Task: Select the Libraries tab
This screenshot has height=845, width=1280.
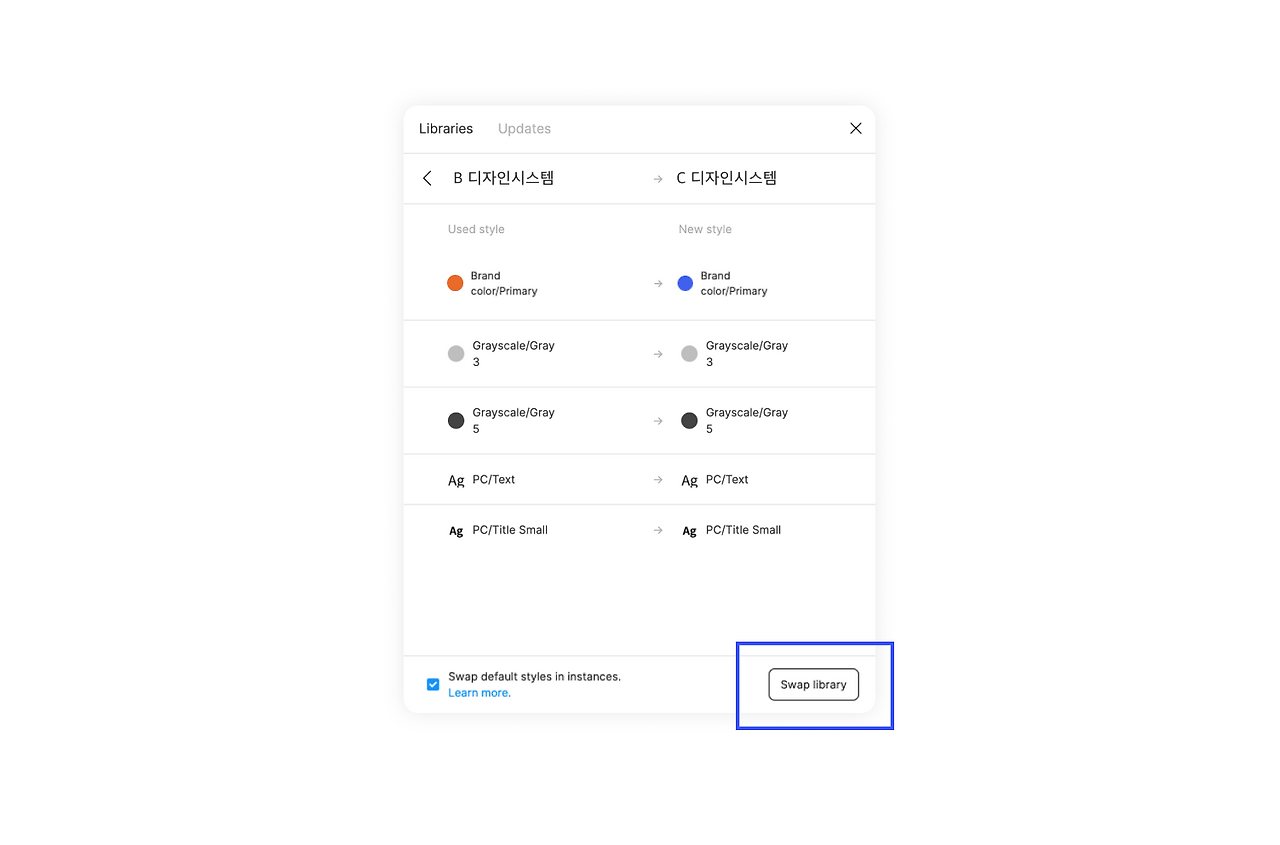Action: coord(446,128)
